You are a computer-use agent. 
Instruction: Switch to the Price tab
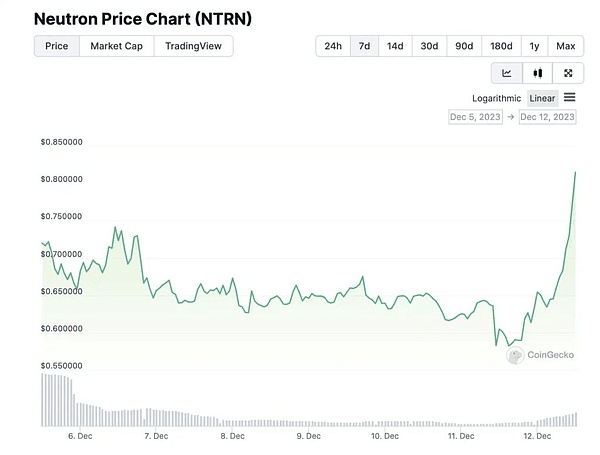[x=57, y=46]
